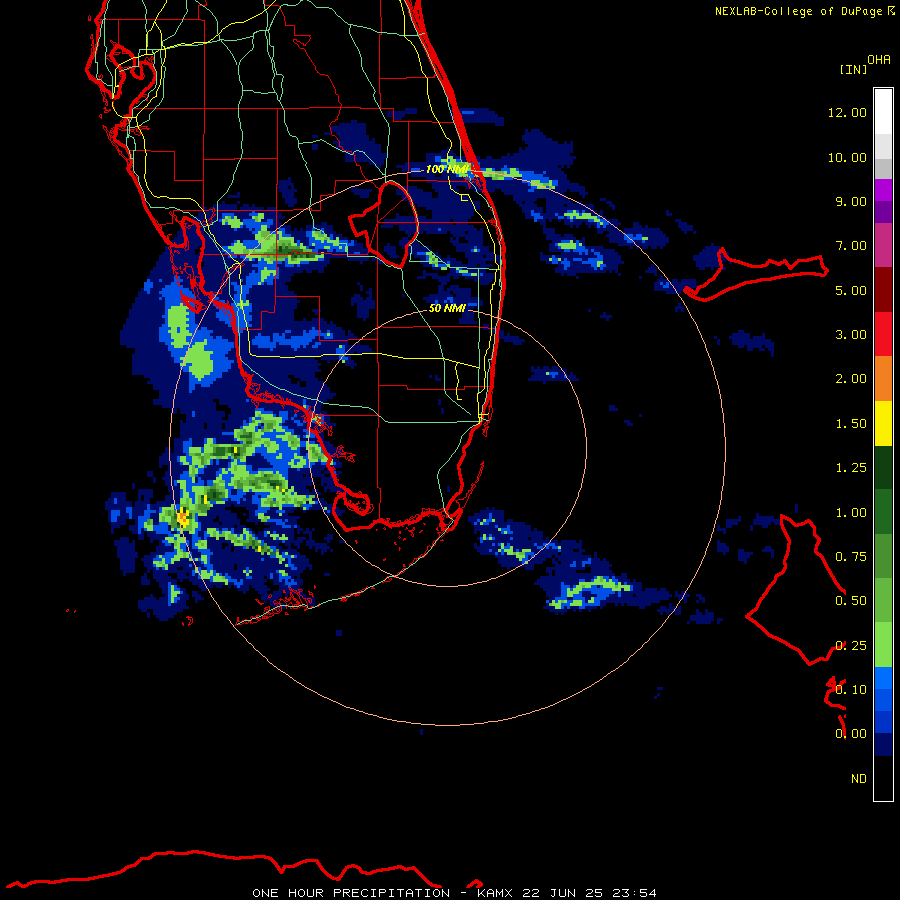Click the ONE HOUR PRECIPITATION KAMX caption

pyautogui.click(x=454, y=893)
